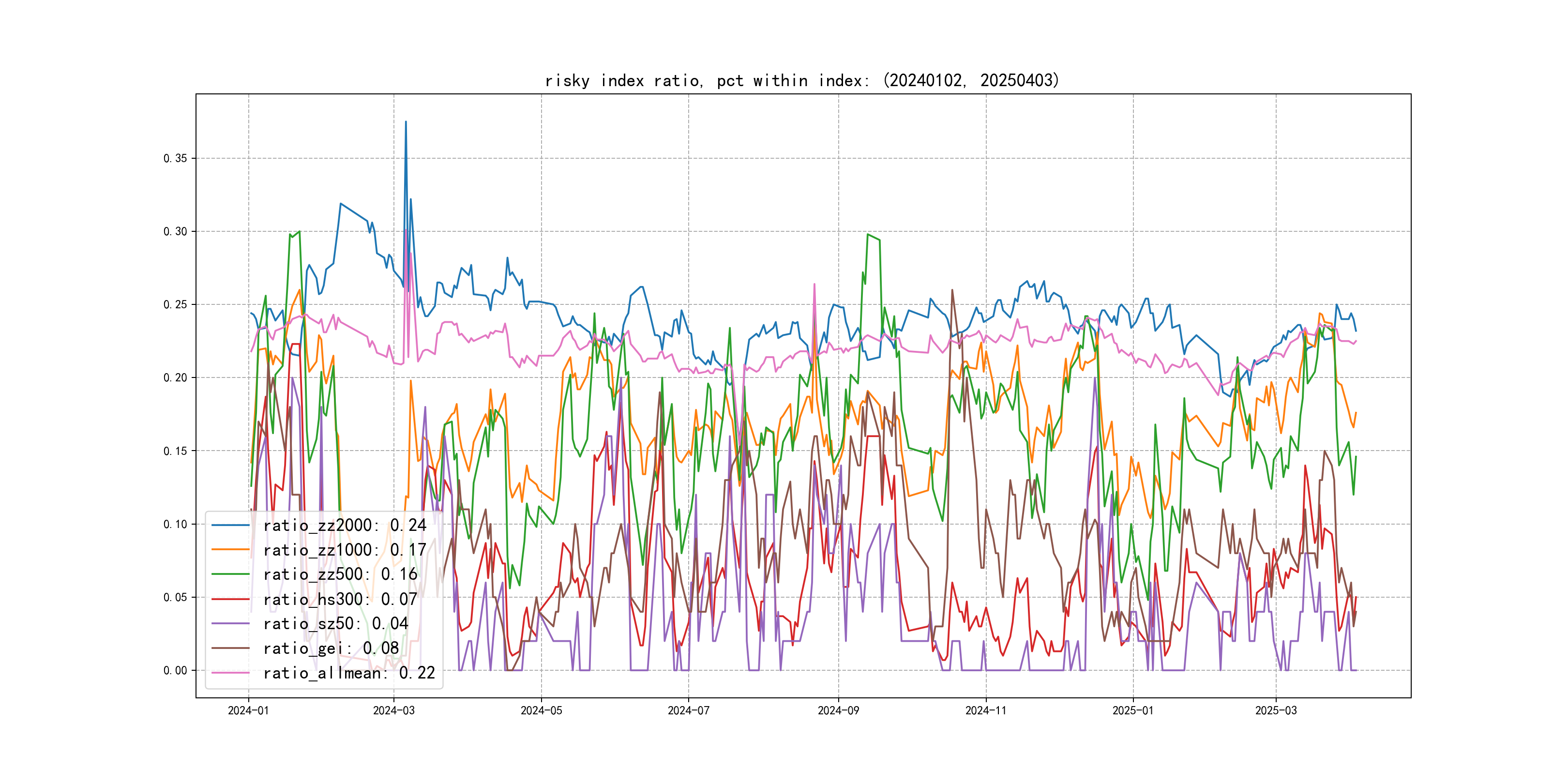Select legend label ratio_hs300: 0.07

tap(340, 599)
